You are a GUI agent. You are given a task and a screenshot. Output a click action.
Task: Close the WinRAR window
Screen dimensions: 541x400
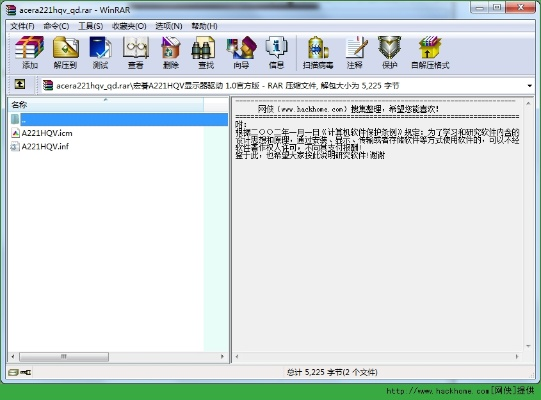click(521, 8)
